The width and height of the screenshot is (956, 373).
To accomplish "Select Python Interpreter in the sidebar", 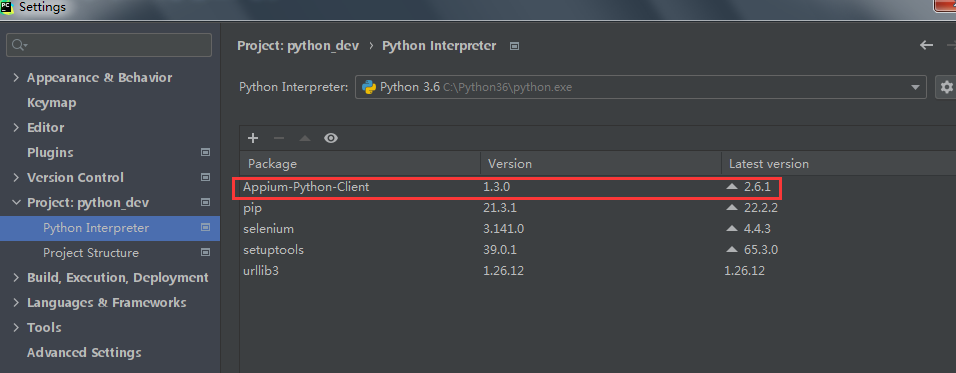I will 110,227.
